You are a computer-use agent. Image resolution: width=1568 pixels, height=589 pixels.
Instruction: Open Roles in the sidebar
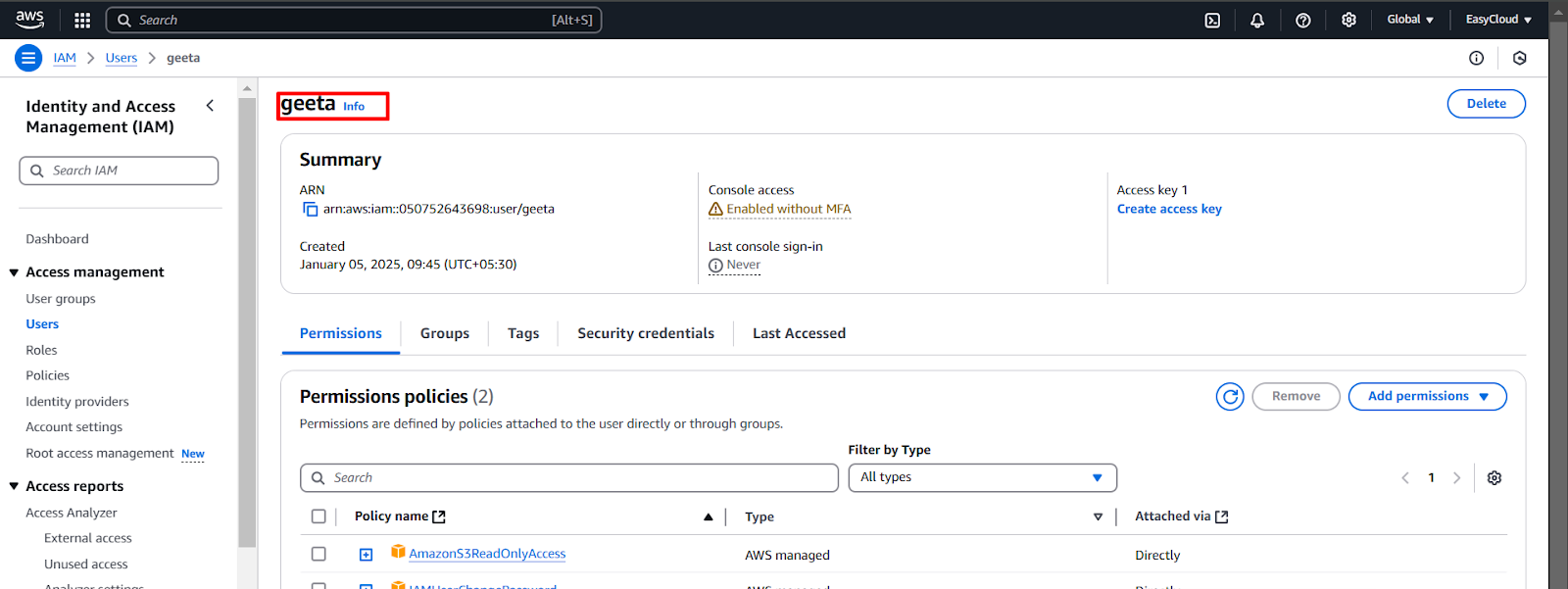(41, 350)
